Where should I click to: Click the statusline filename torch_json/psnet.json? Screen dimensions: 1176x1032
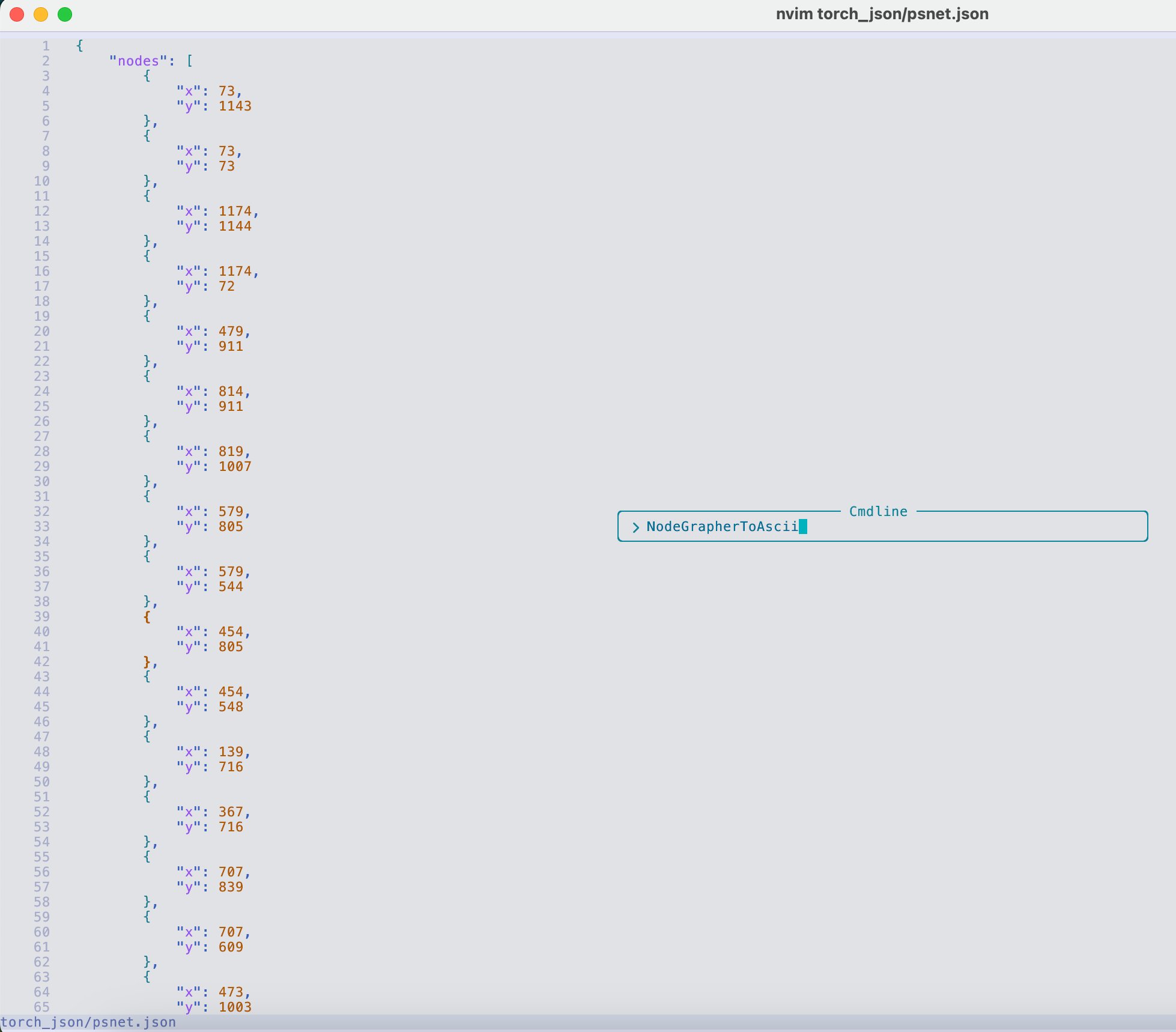pyautogui.click(x=88, y=1022)
